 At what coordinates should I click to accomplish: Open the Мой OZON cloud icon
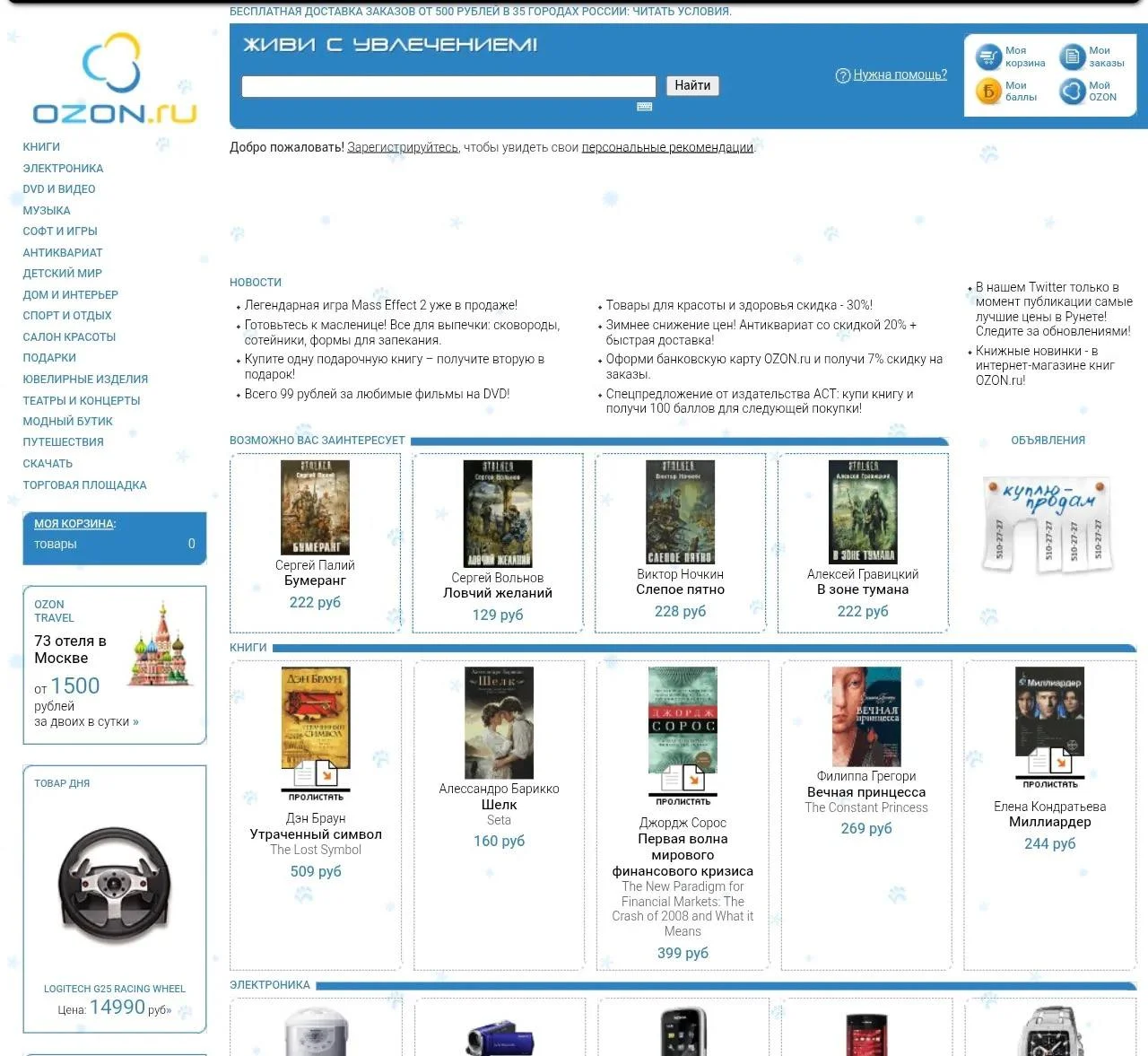(1072, 92)
